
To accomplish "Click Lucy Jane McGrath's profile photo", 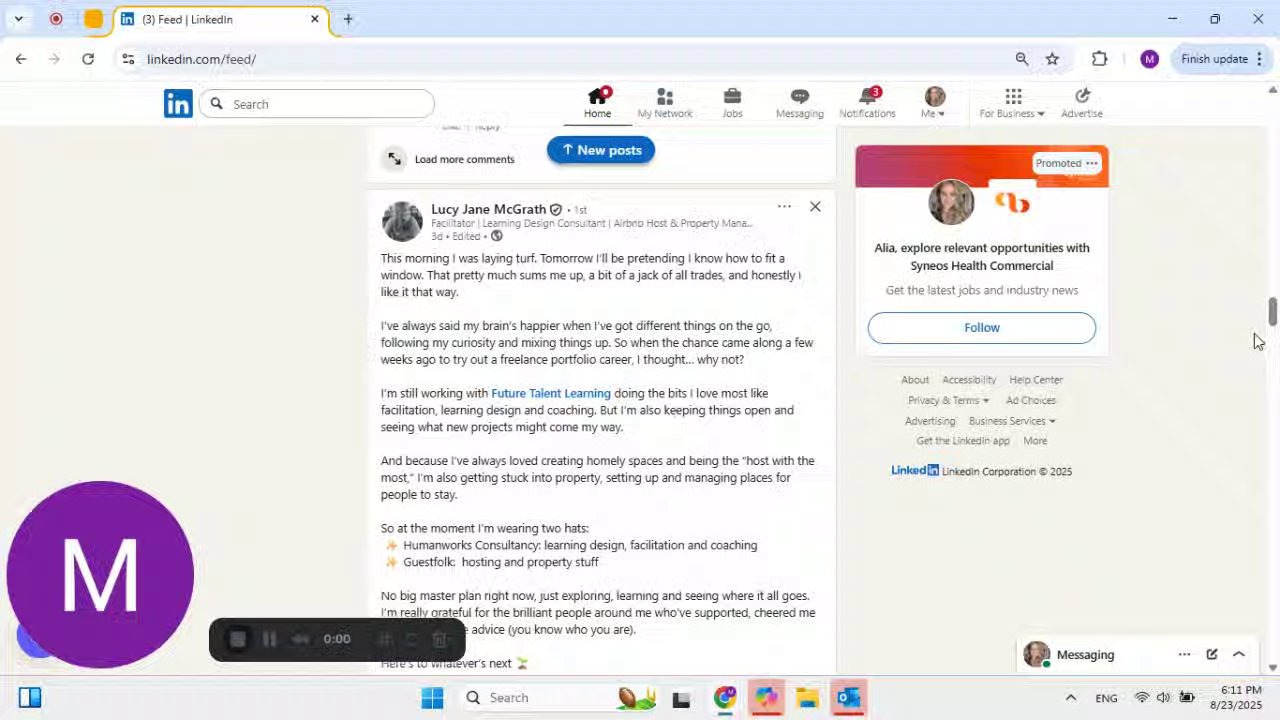I will 402,222.
